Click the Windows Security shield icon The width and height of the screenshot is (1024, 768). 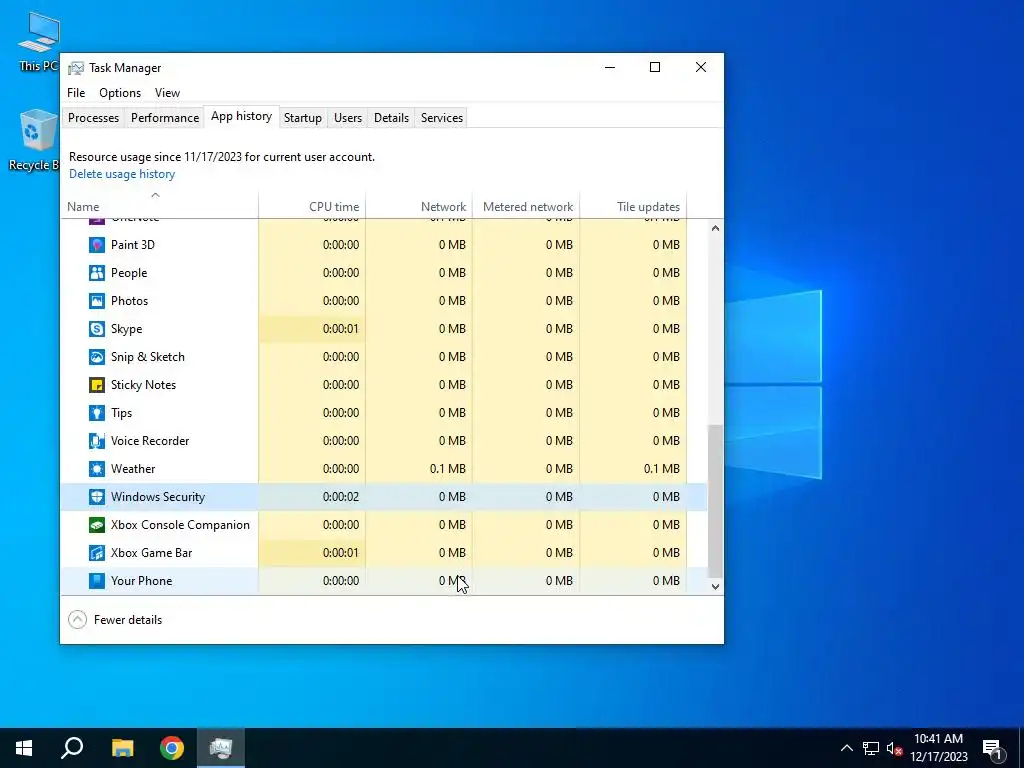[97, 497]
